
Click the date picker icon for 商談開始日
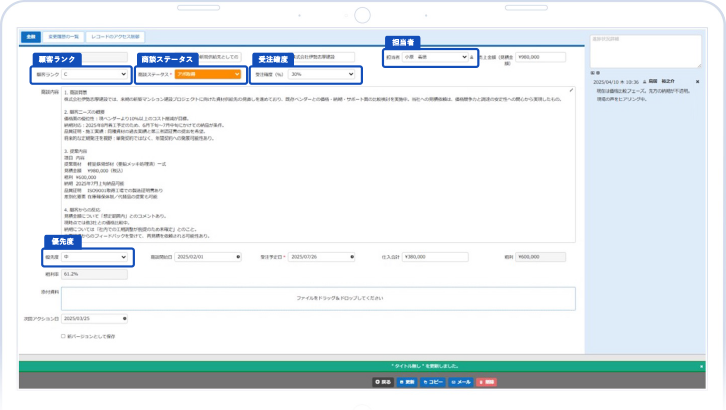click(x=238, y=257)
